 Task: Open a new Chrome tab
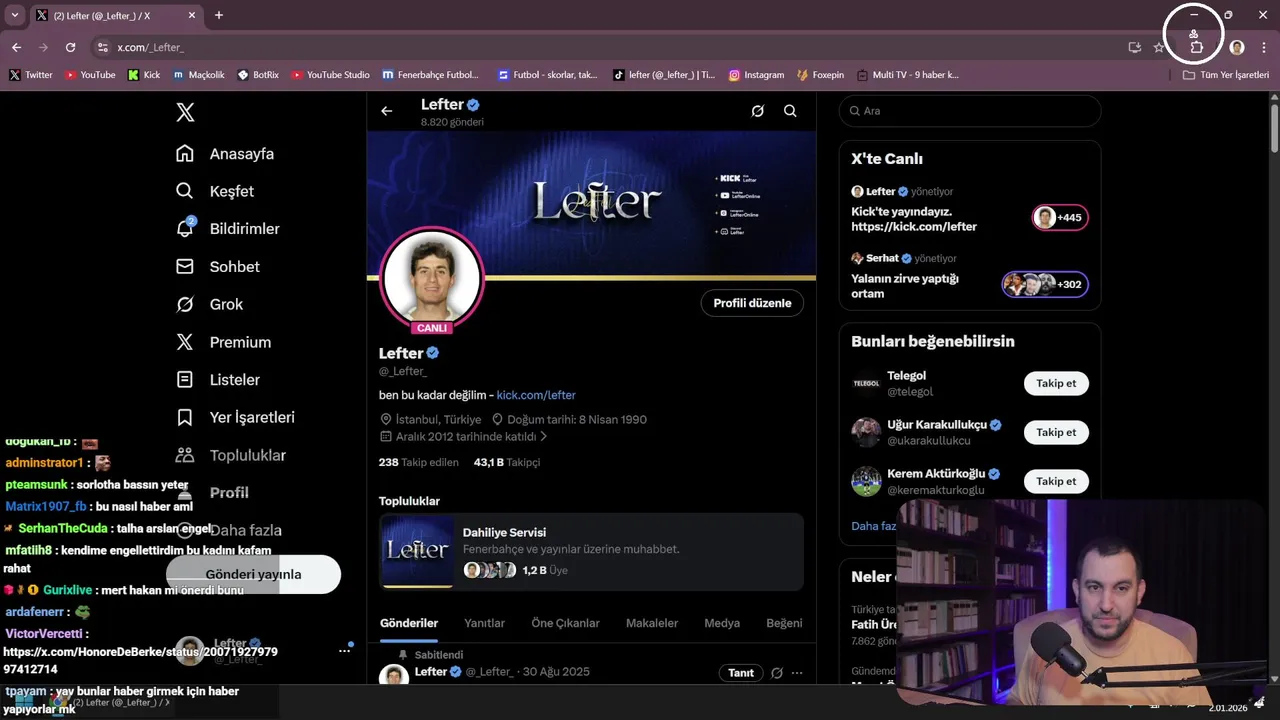click(x=219, y=15)
